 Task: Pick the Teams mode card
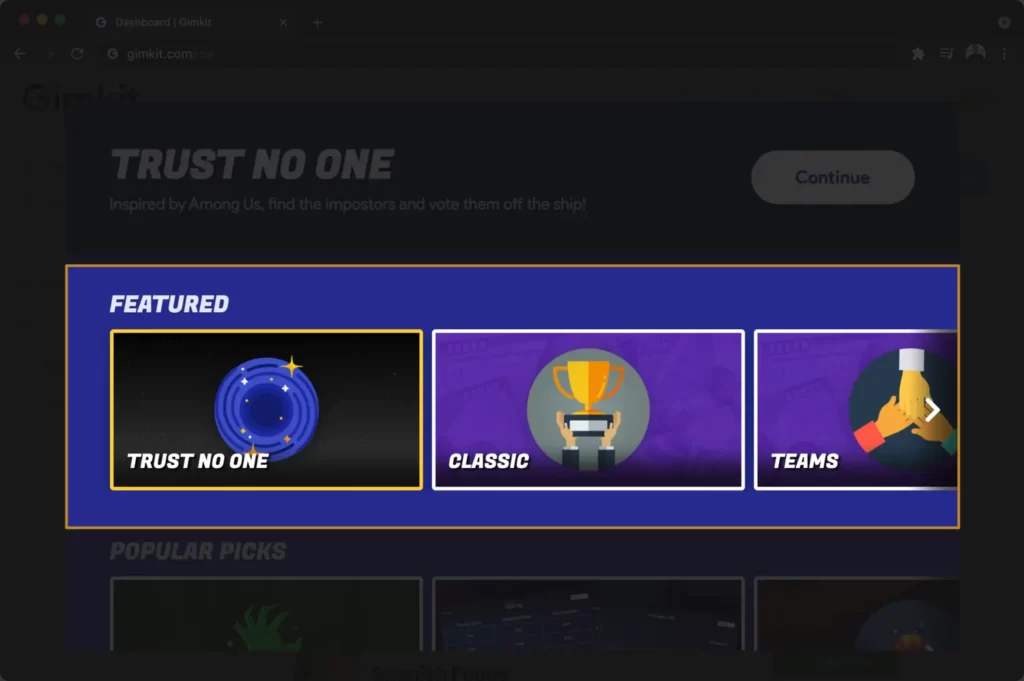856,409
